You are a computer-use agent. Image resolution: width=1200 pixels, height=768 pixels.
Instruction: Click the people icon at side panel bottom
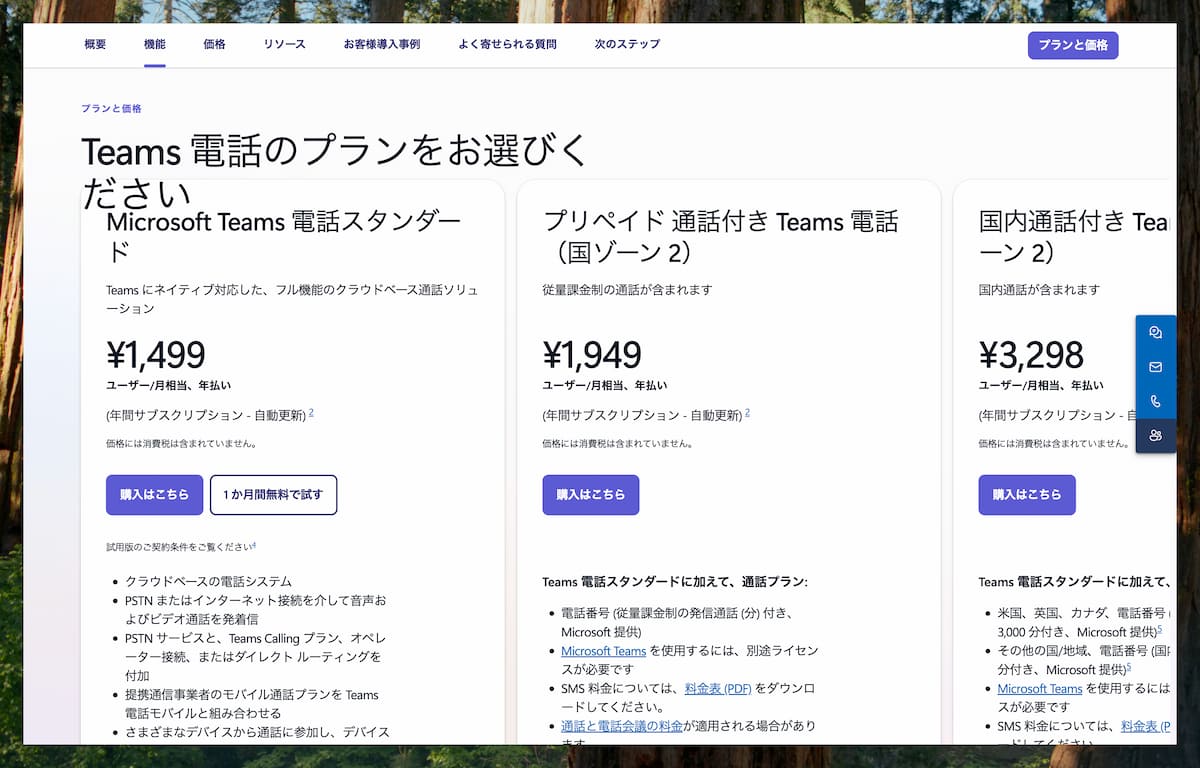pyautogui.click(x=1155, y=435)
